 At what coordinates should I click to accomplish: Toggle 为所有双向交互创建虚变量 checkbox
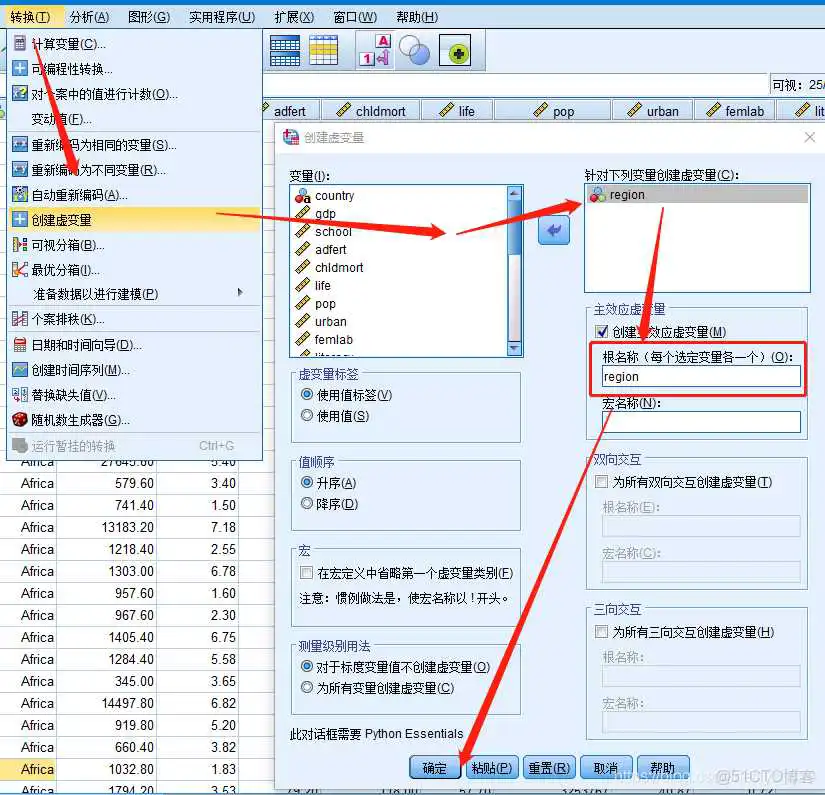601,481
